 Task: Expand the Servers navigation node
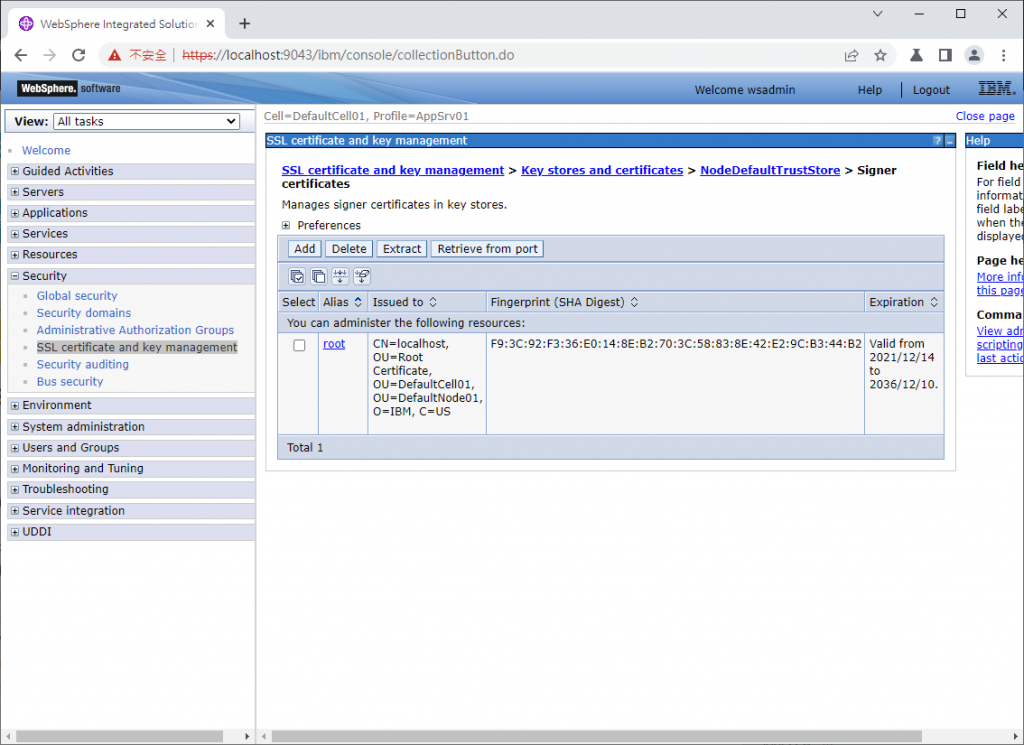click(15, 192)
